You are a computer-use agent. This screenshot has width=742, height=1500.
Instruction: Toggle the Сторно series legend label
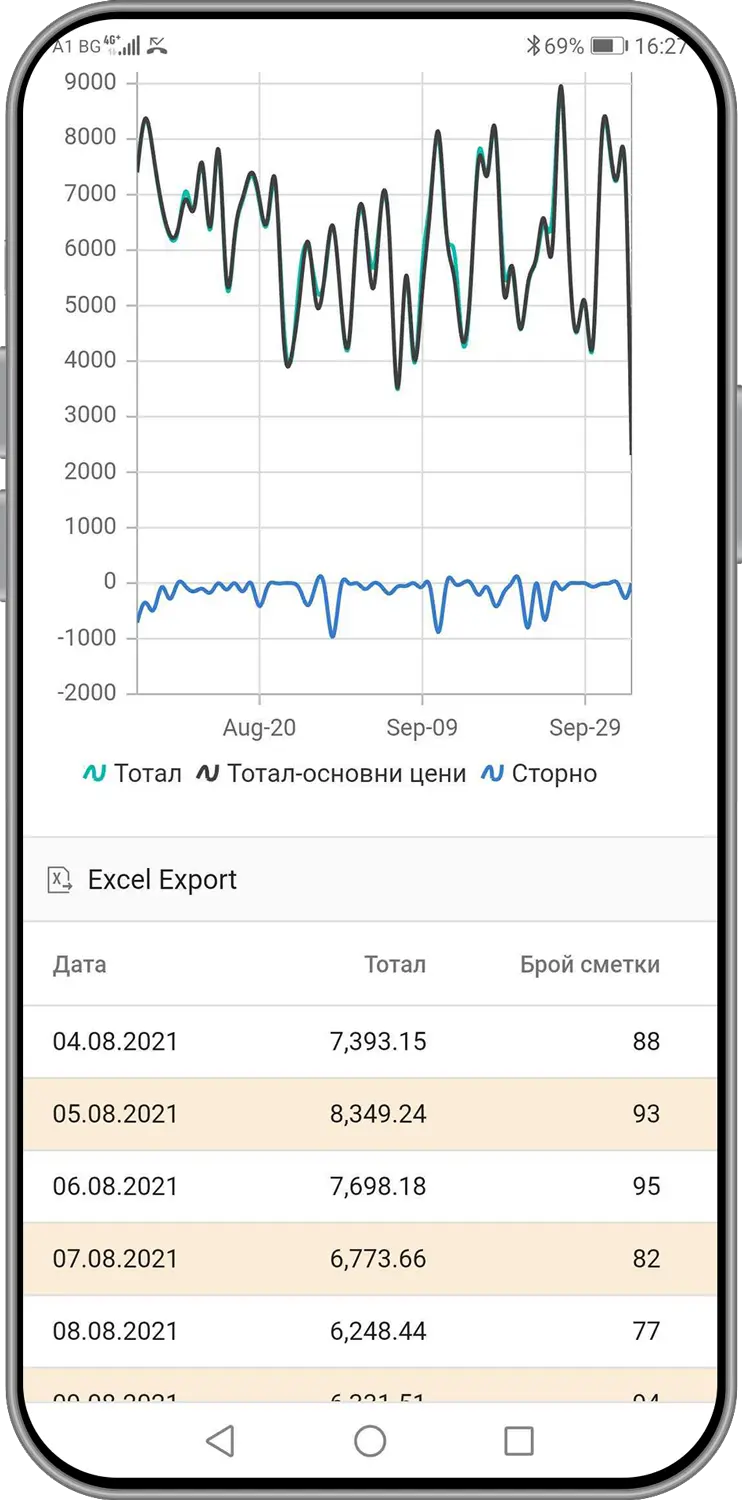554,773
